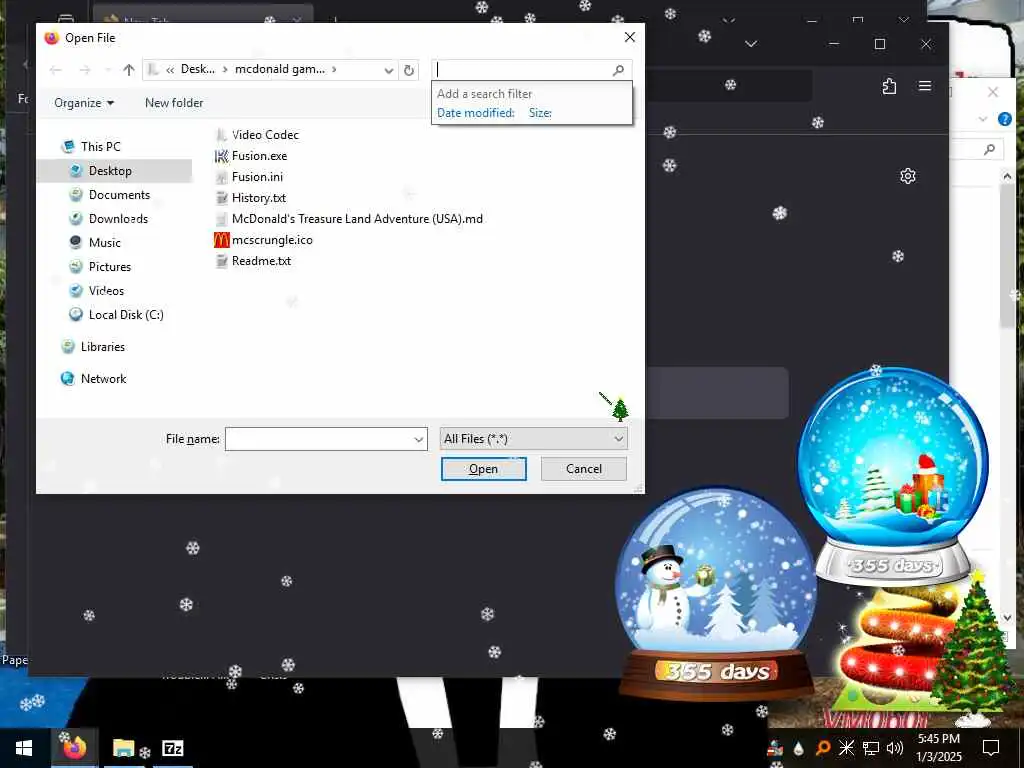1024x768 pixels.
Task: Select Network in navigation pane
Action: click(x=103, y=379)
